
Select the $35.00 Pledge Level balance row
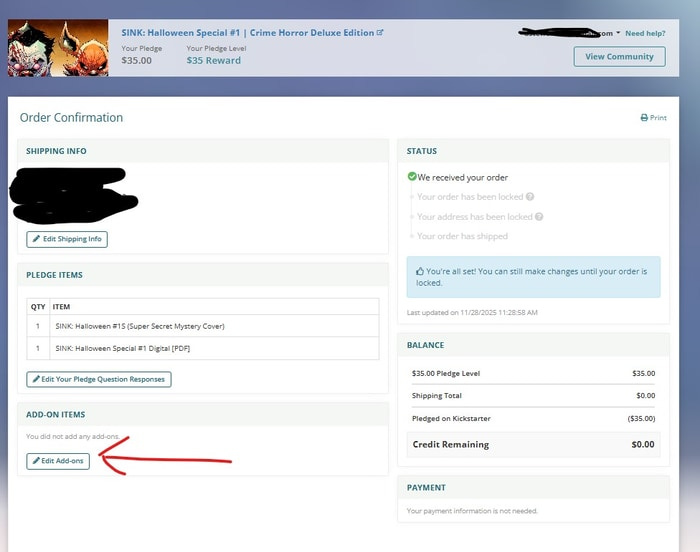click(533, 374)
